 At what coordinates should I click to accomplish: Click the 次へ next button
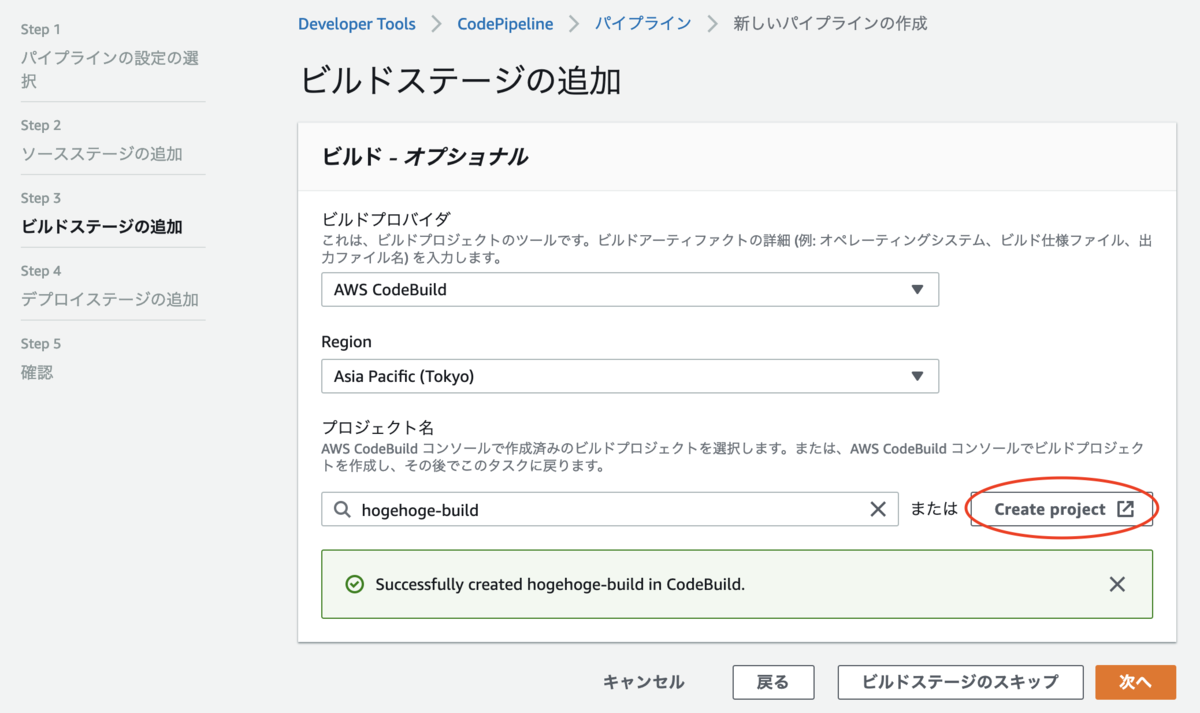coord(1135,682)
